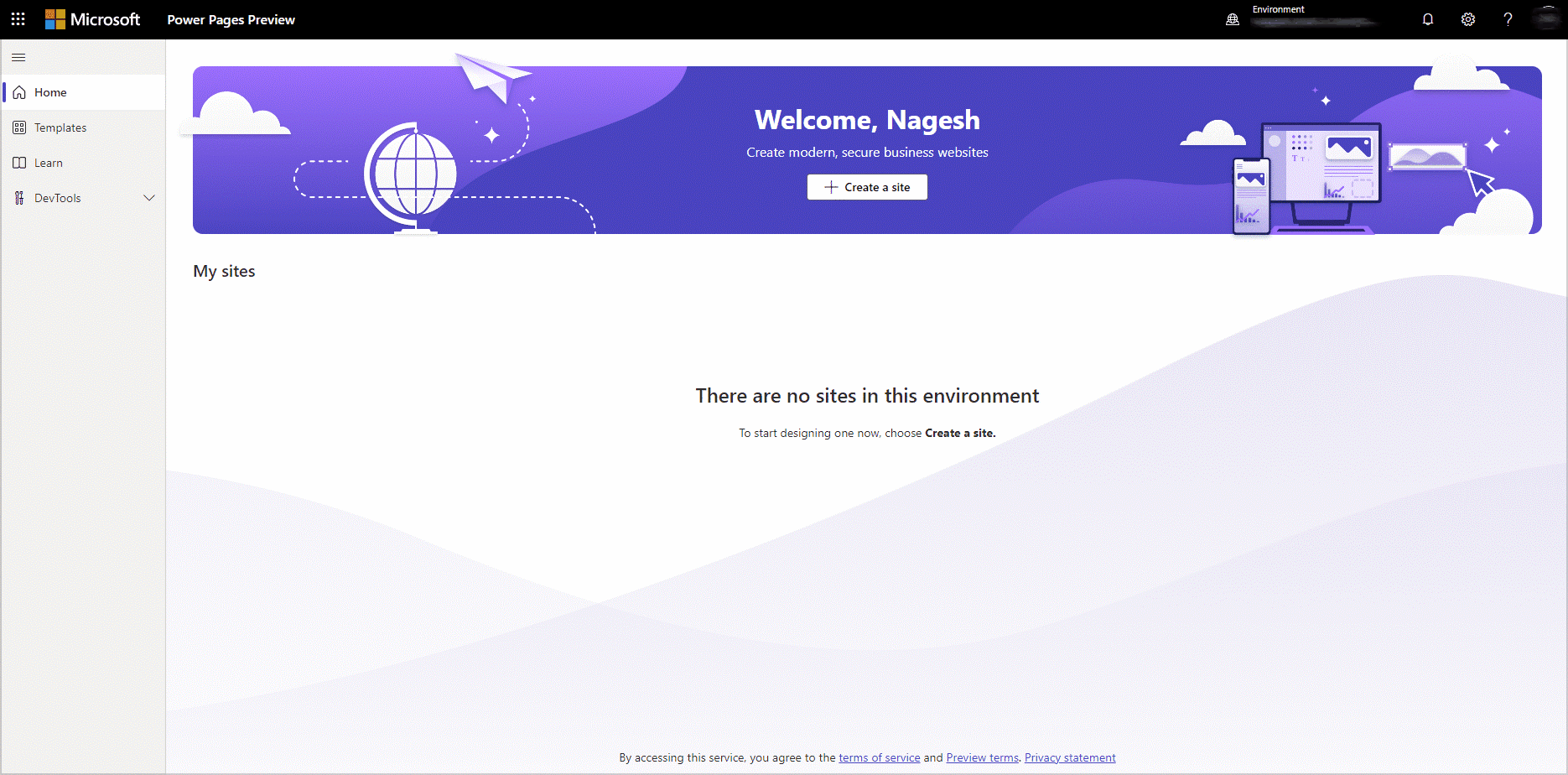Open the terms of service link
The width and height of the screenshot is (1568, 775).
point(879,757)
